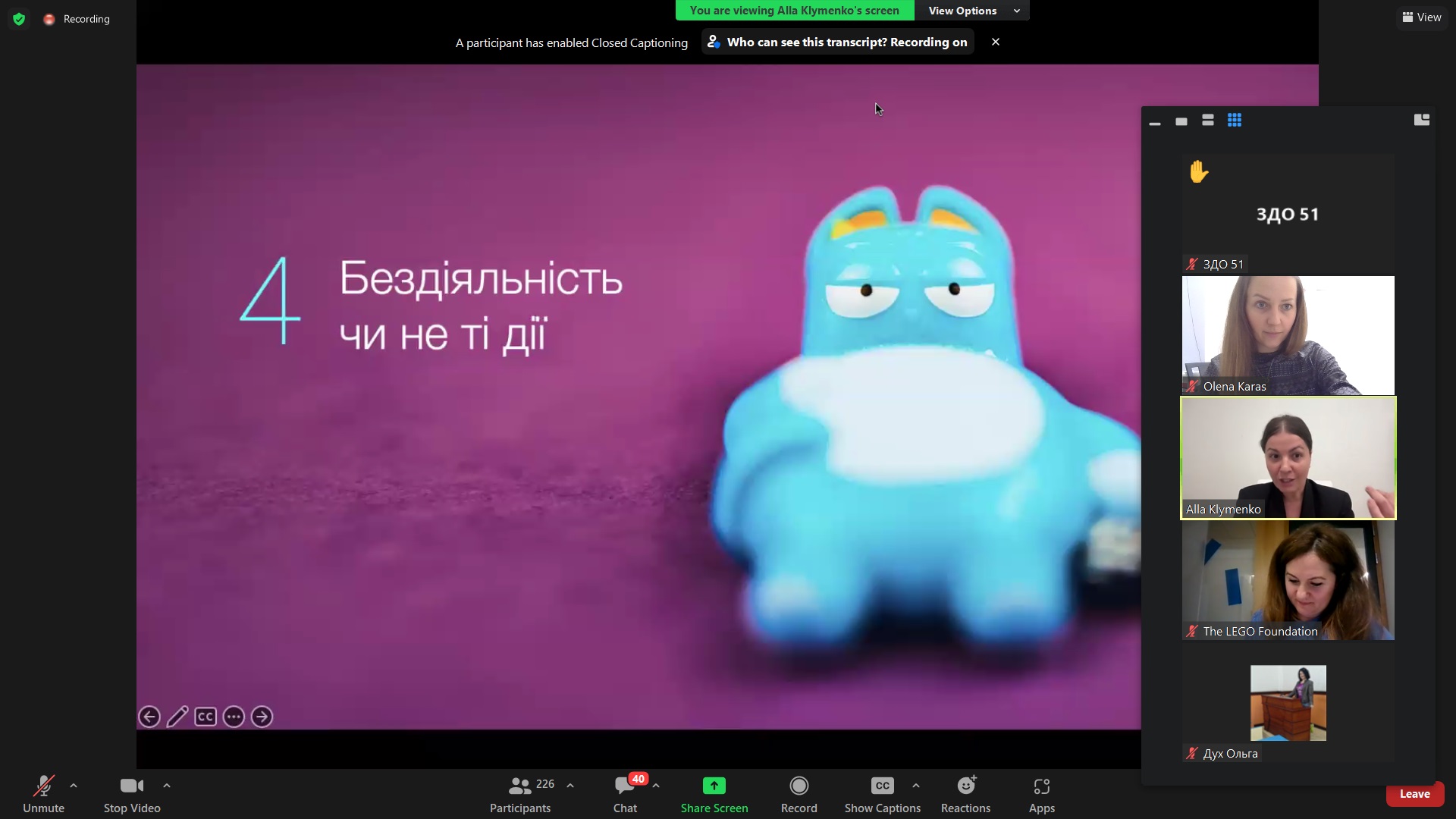Switch video panel to grid view

pyautogui.click(x=1235, y=121)
